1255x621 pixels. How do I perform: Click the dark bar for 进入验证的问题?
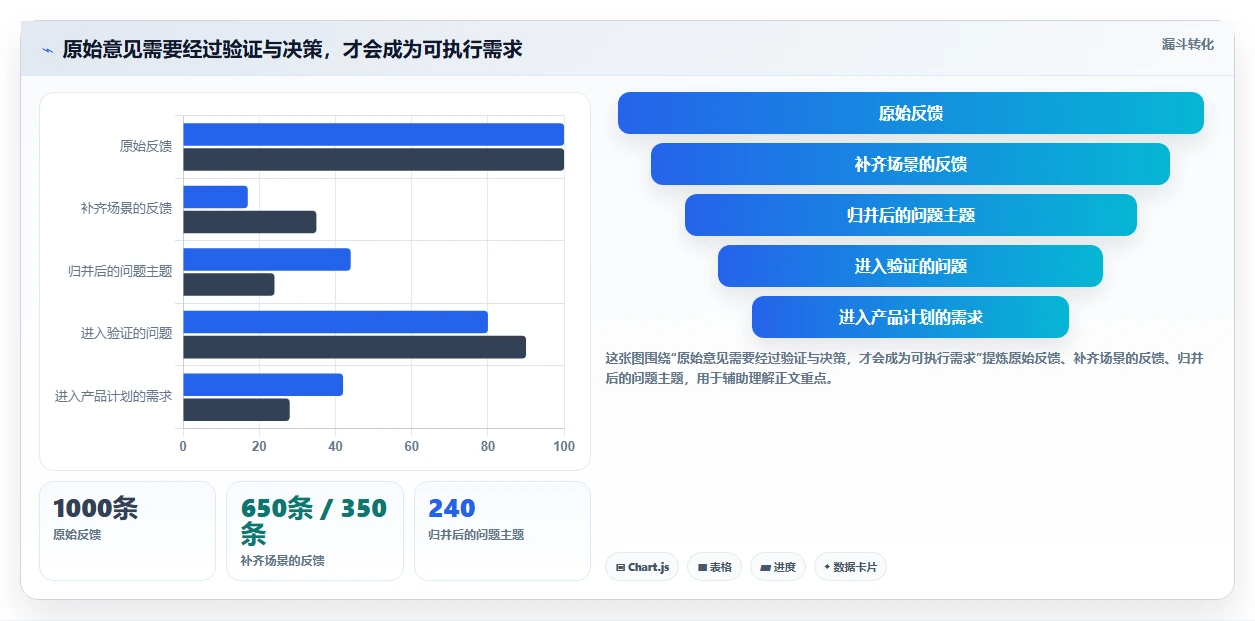[354, 347]
